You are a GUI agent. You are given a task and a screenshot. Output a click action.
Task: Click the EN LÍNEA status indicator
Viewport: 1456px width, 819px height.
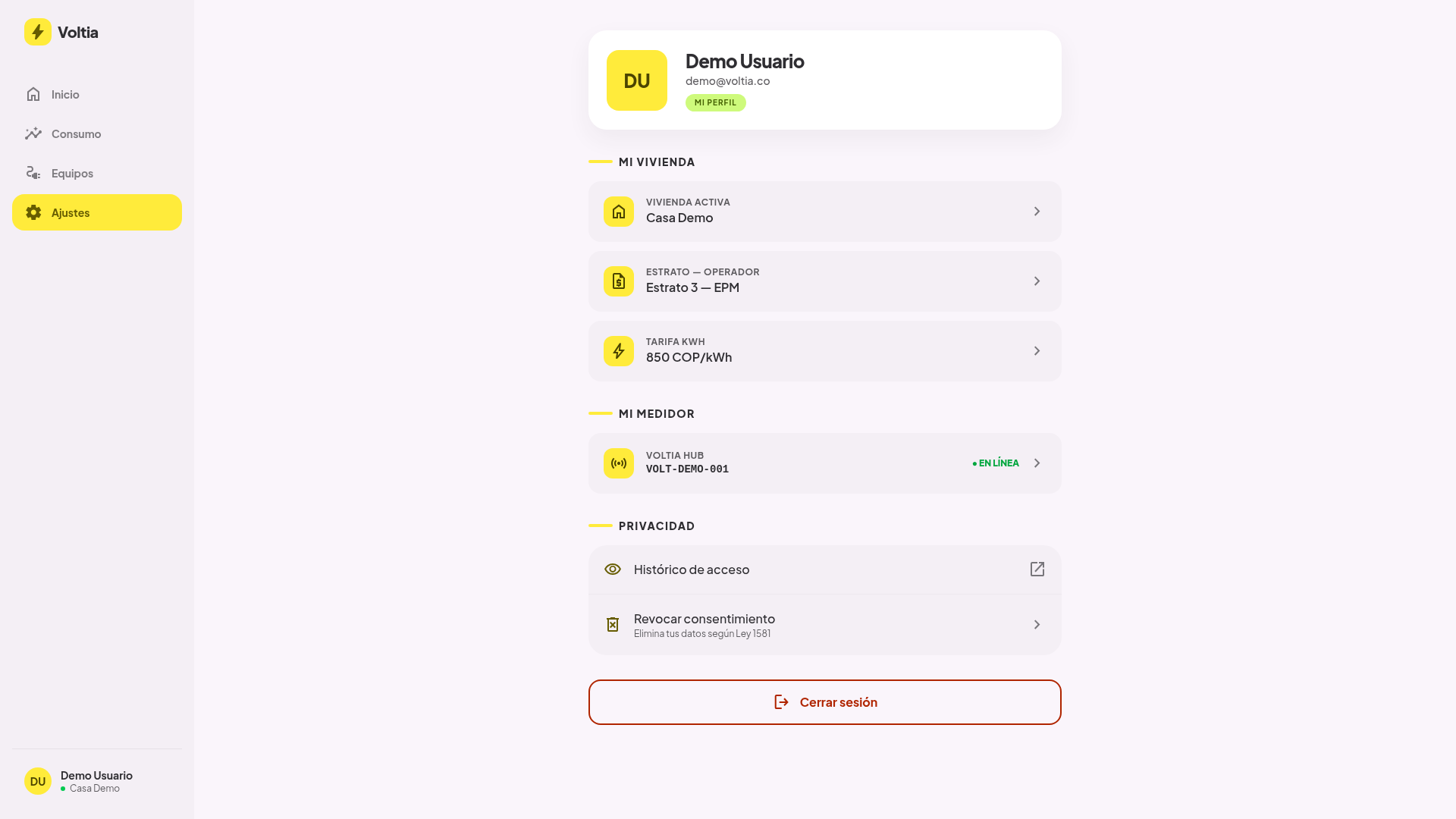tap(996, 463)
